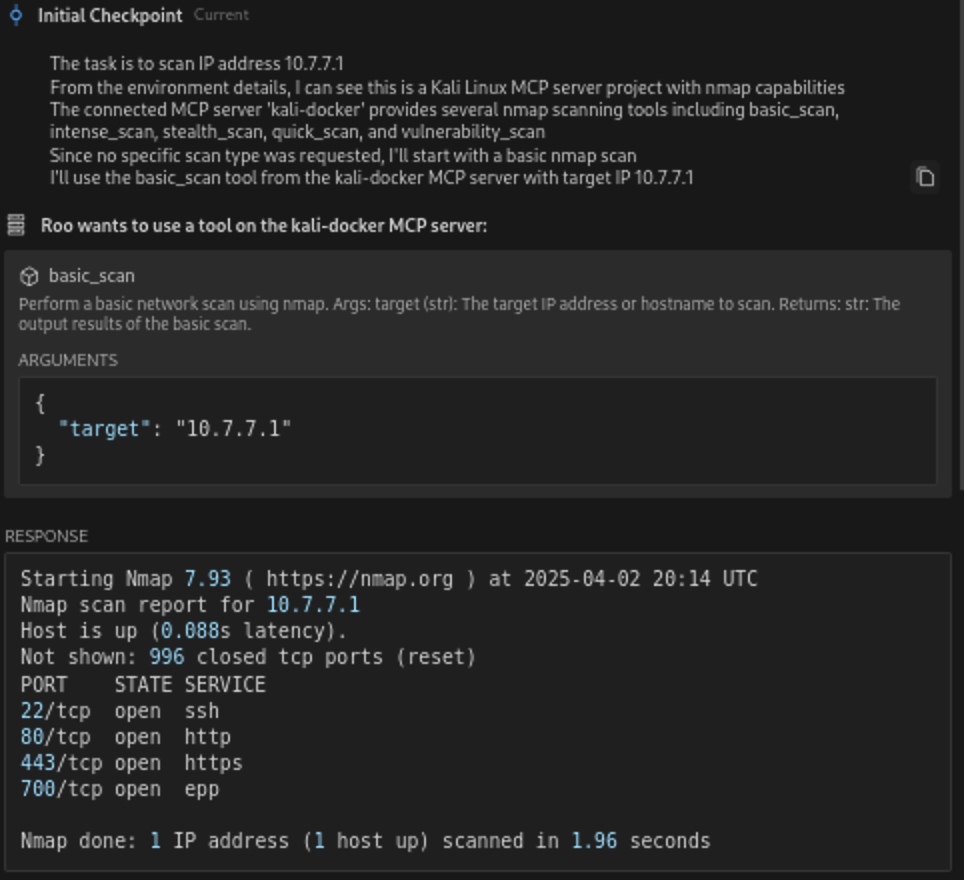
Task: Click the 22/tcp ssh port line
Action: (x=120, y=711)
